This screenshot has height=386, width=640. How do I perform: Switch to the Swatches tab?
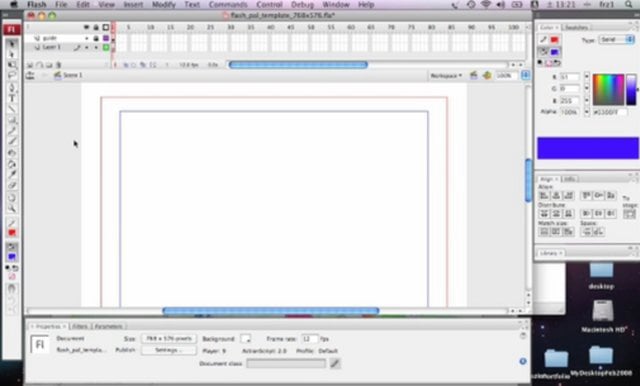point(576,27)
